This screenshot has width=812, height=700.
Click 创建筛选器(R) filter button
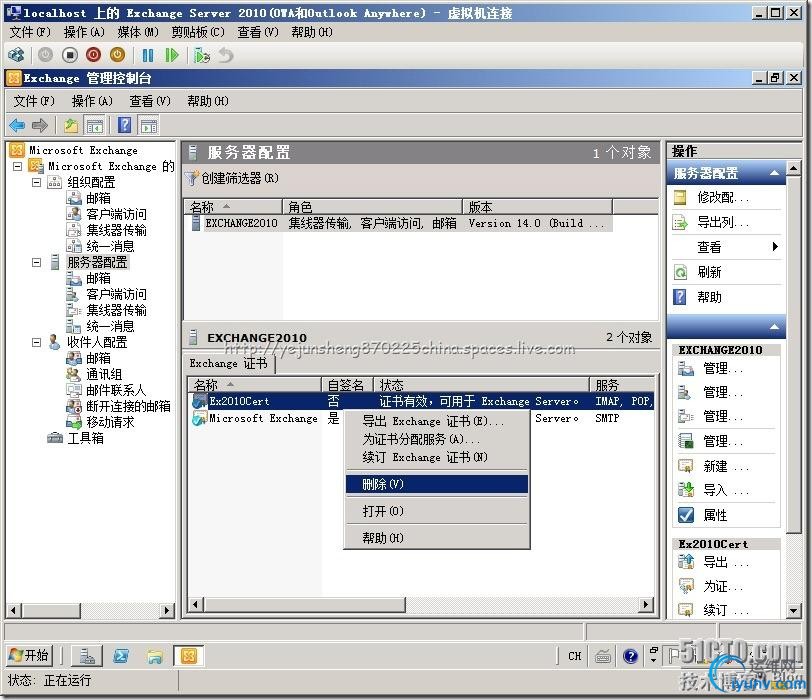point(234,178)
